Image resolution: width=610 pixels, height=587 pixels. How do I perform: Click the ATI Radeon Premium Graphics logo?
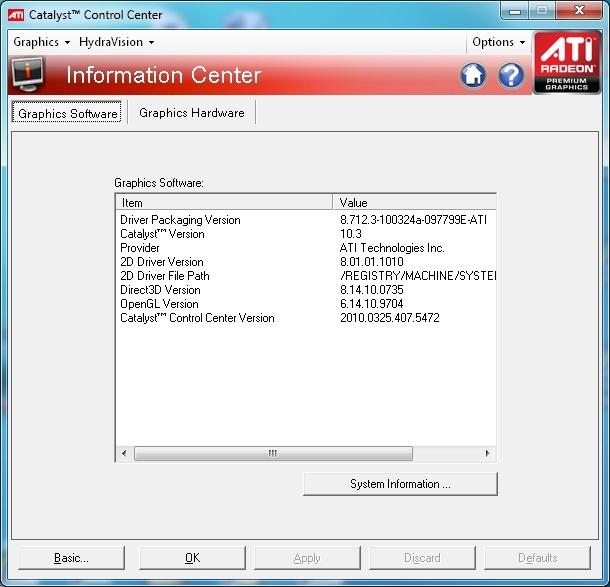566,63
